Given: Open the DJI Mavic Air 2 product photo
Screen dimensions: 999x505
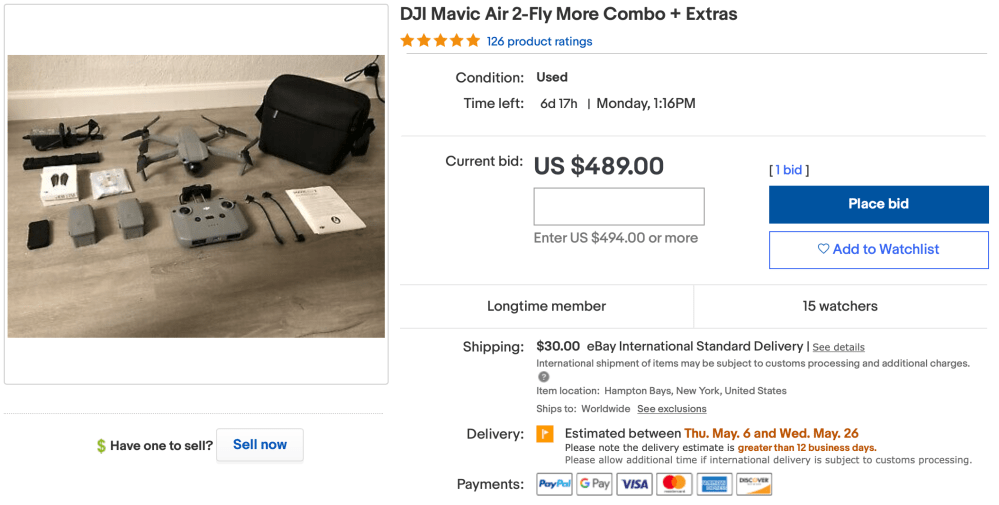Looking at the screenshot, I should point(196,195).
